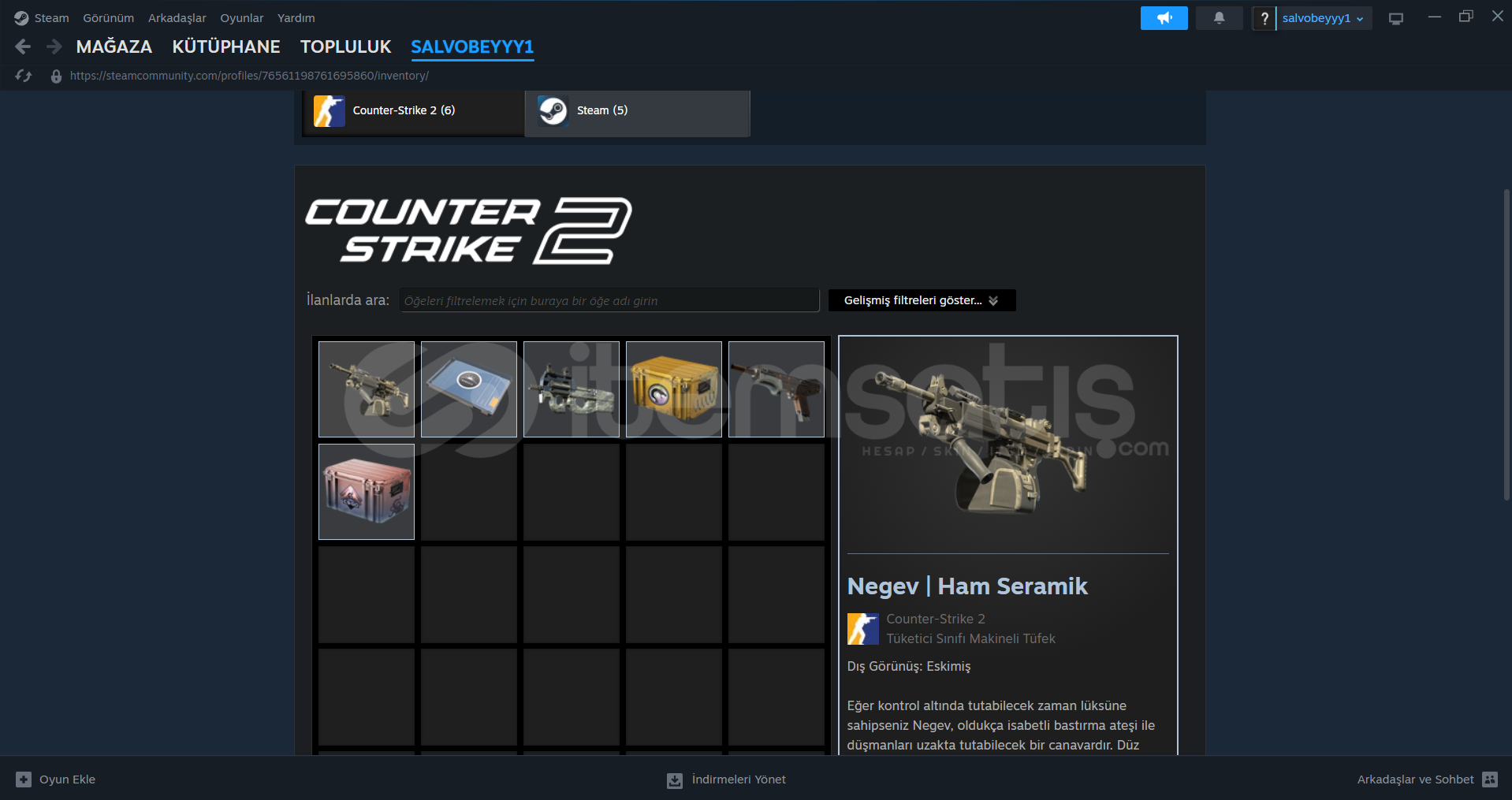Viewport: 1512px width, 800px height.
Task: Open announcements via the megaphone button
Action: [1164, 18]
